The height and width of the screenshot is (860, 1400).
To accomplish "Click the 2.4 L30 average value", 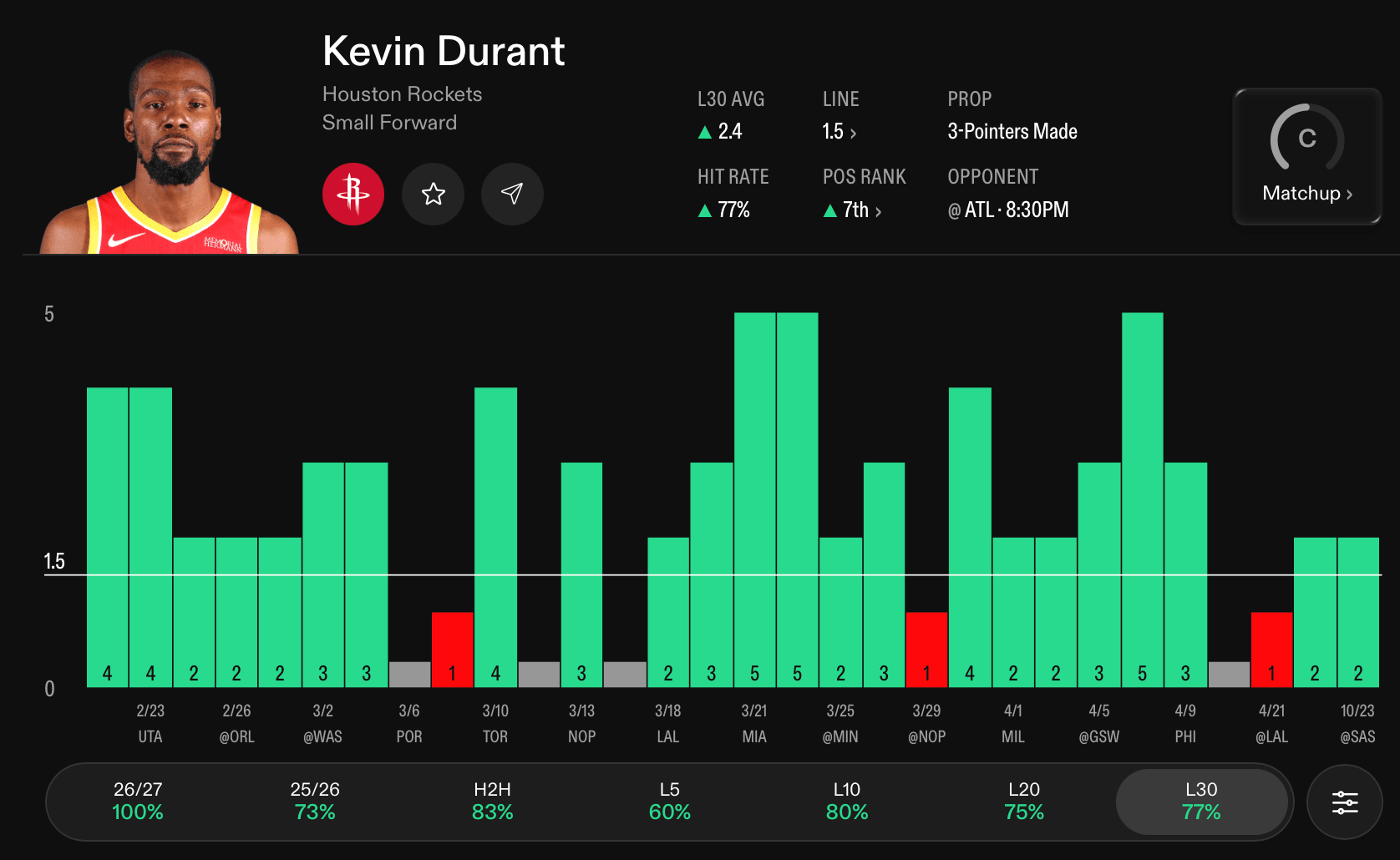I will pos(729,131).
